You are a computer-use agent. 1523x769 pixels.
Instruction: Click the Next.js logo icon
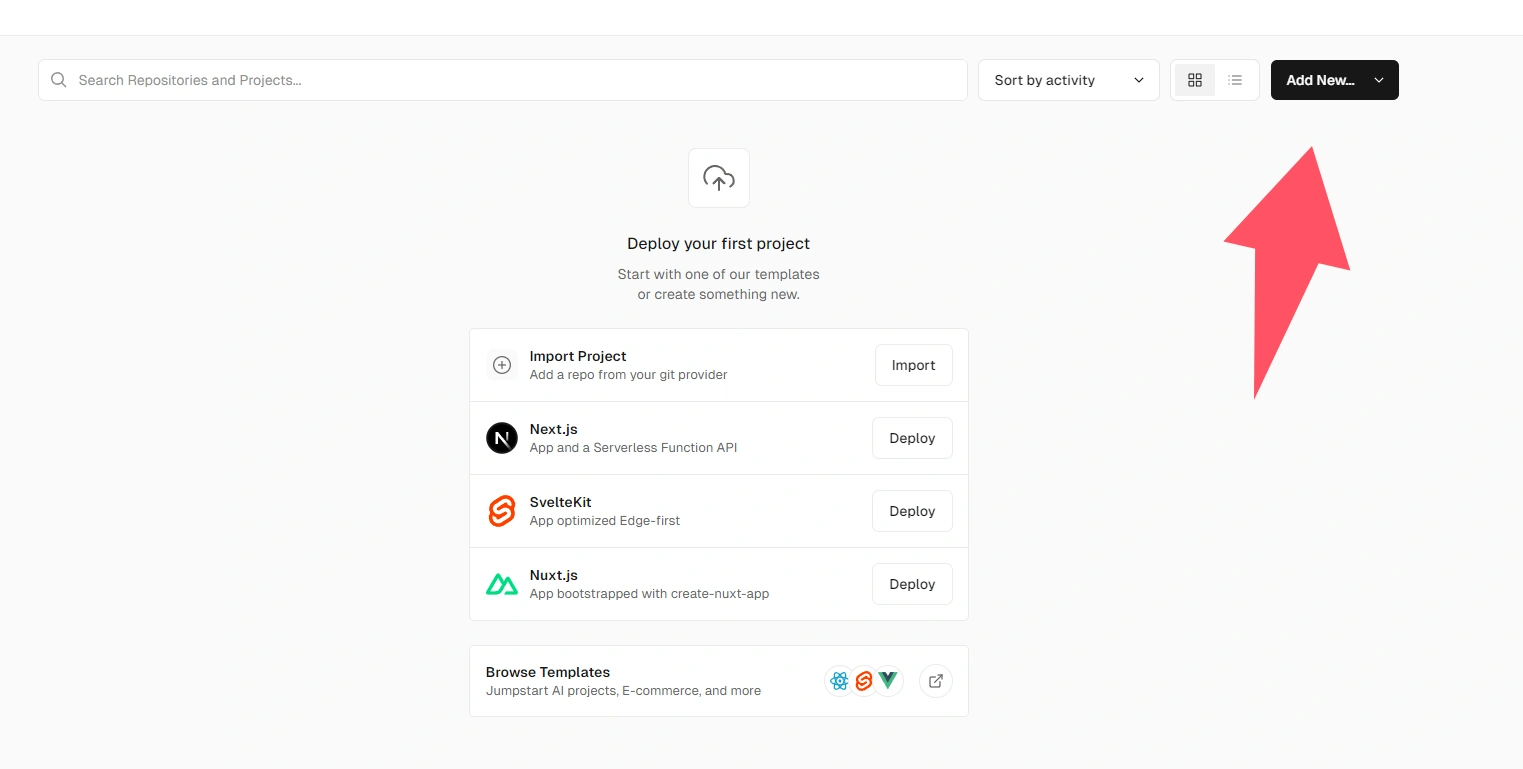click(x=502, y=438)
